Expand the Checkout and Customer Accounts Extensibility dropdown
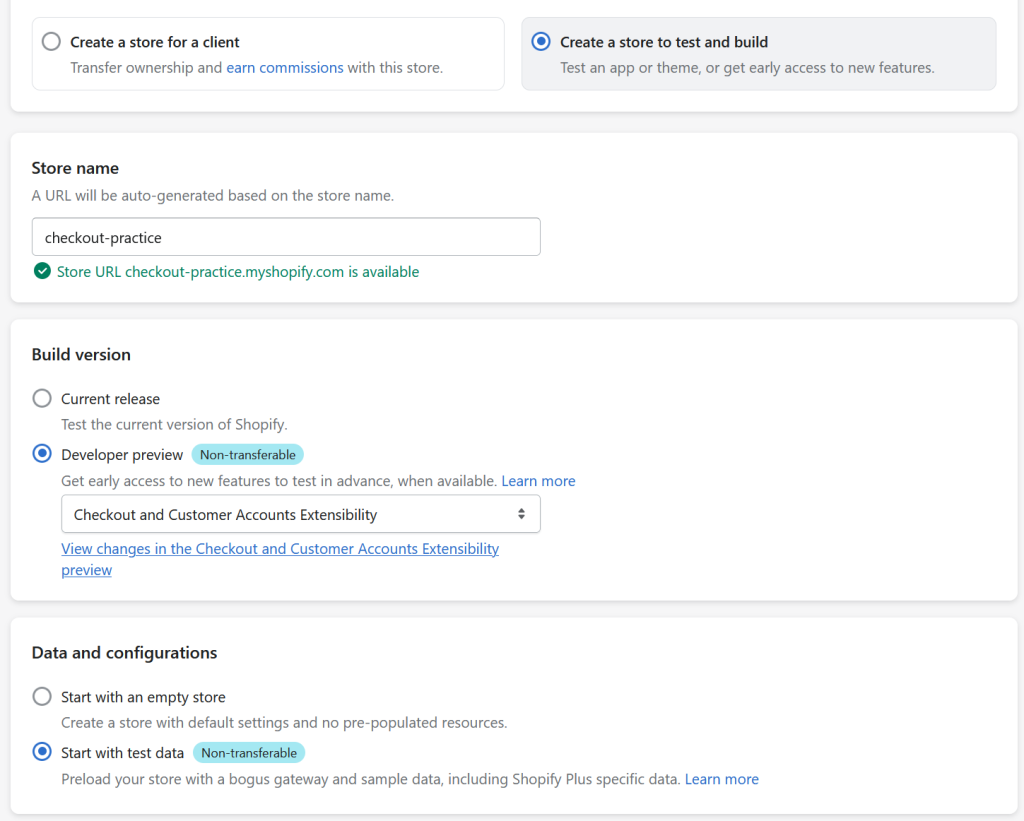Screen dimensions: 1024x821 click(300, 514)
